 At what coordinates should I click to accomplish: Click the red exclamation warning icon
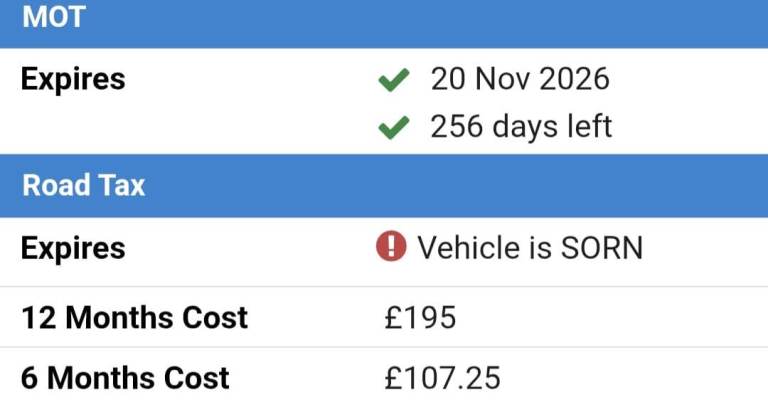coord(391,247)
